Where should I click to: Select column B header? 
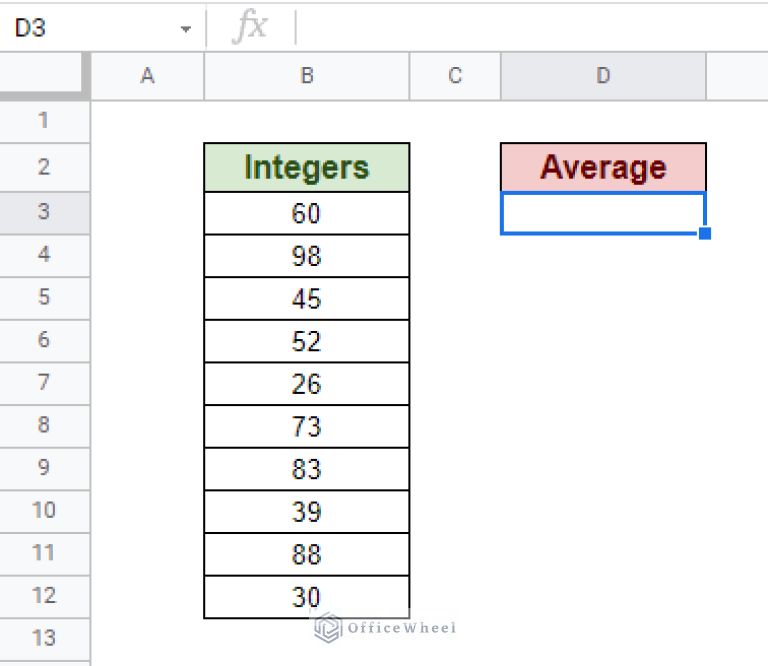click(306, 76)
